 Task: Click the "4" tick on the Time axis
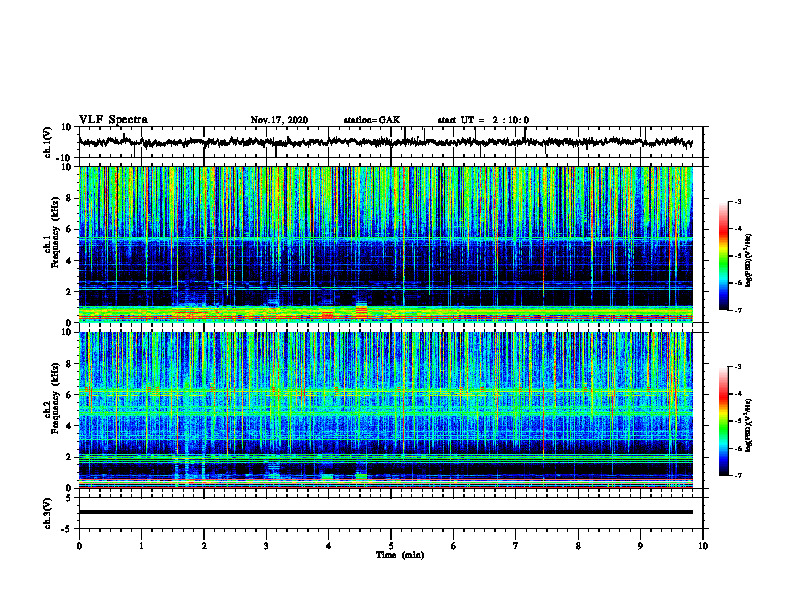click(x=329, y=546)
